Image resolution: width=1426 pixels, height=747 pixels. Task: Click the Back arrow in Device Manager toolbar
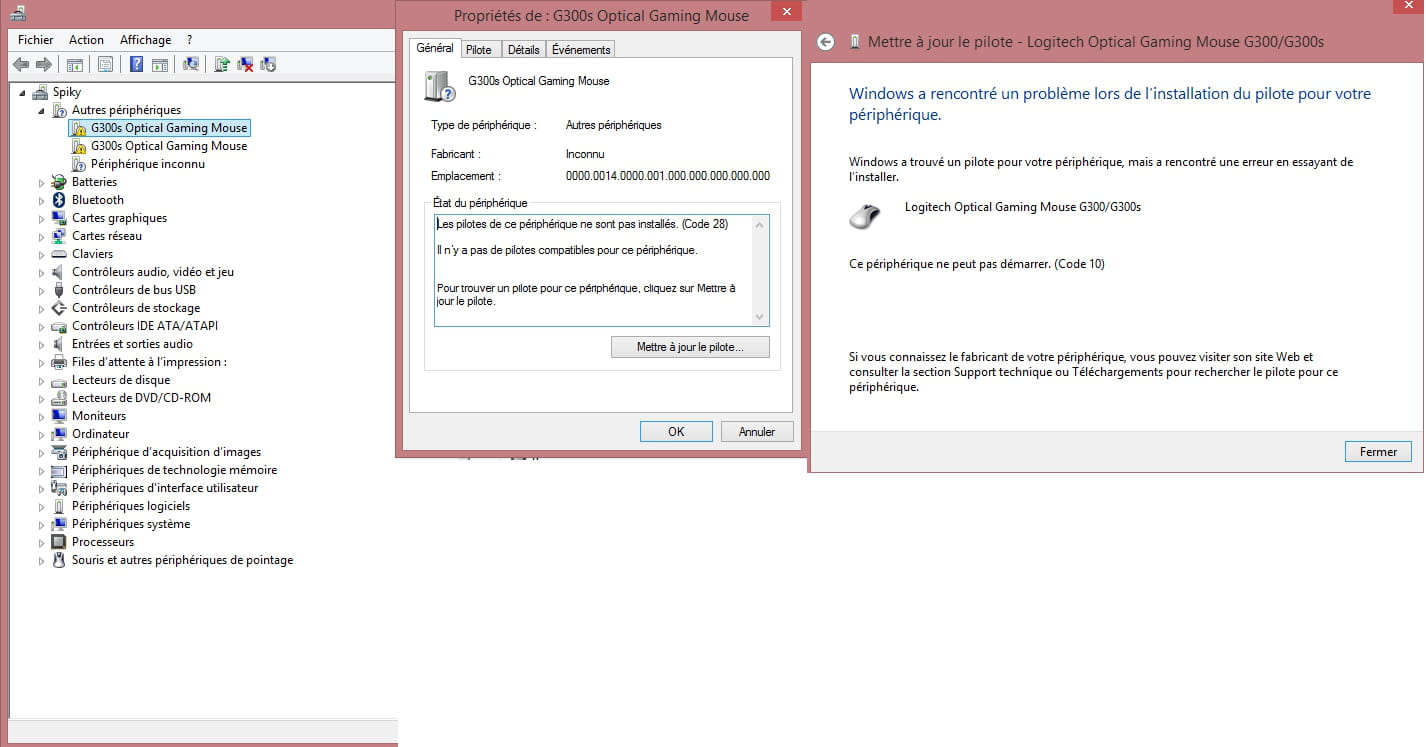[20, 65]
